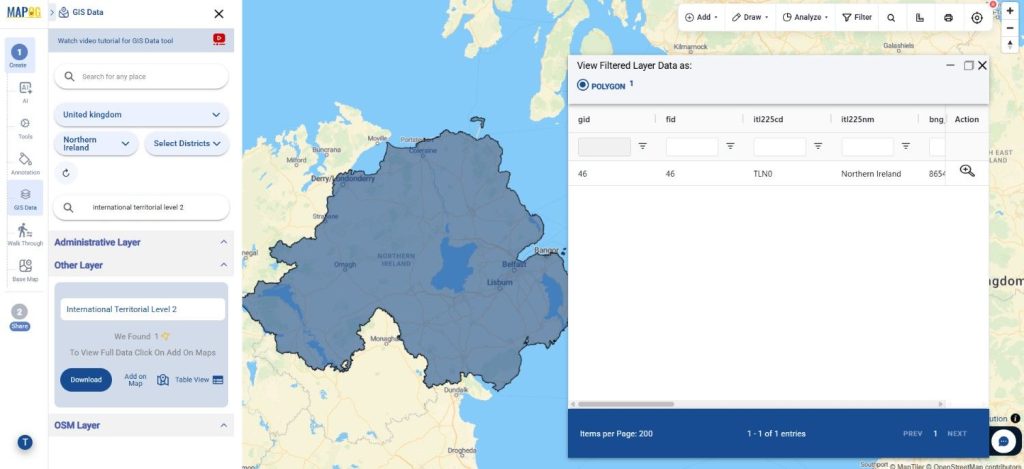
Task: Open fid column filter menu
Action: 730,146
